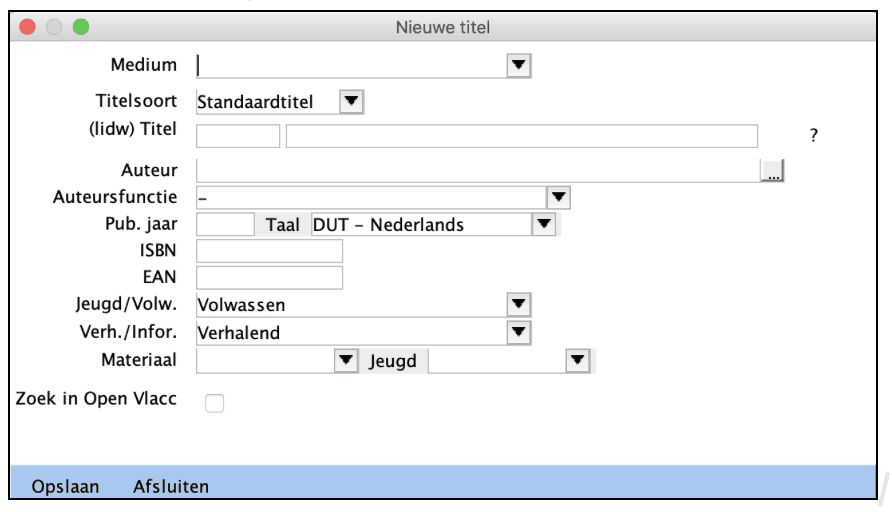Screen dimensions: 892x512
Task: Click the Auteur text field
Action: [478, 171]
